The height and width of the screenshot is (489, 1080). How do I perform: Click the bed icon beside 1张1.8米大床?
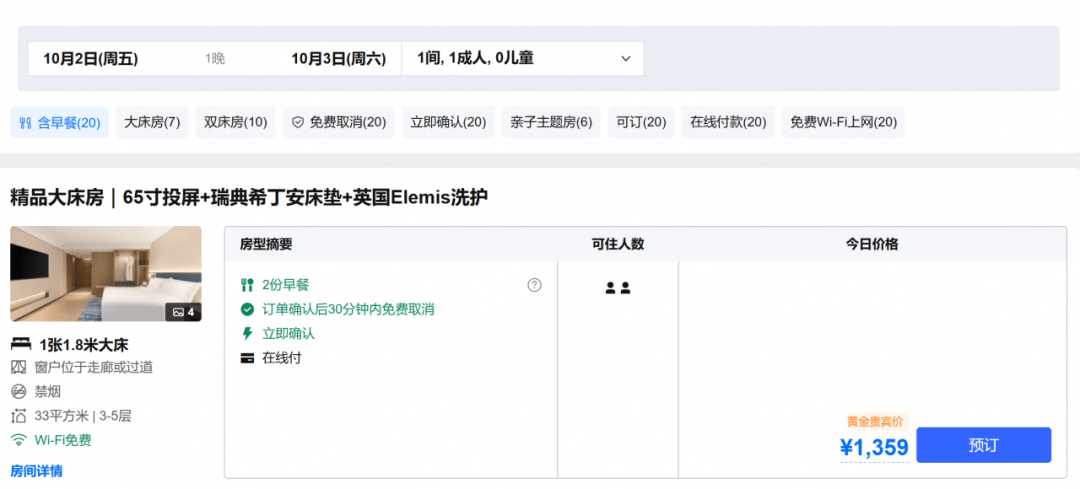pyautogui.click(x=21, y=344)
